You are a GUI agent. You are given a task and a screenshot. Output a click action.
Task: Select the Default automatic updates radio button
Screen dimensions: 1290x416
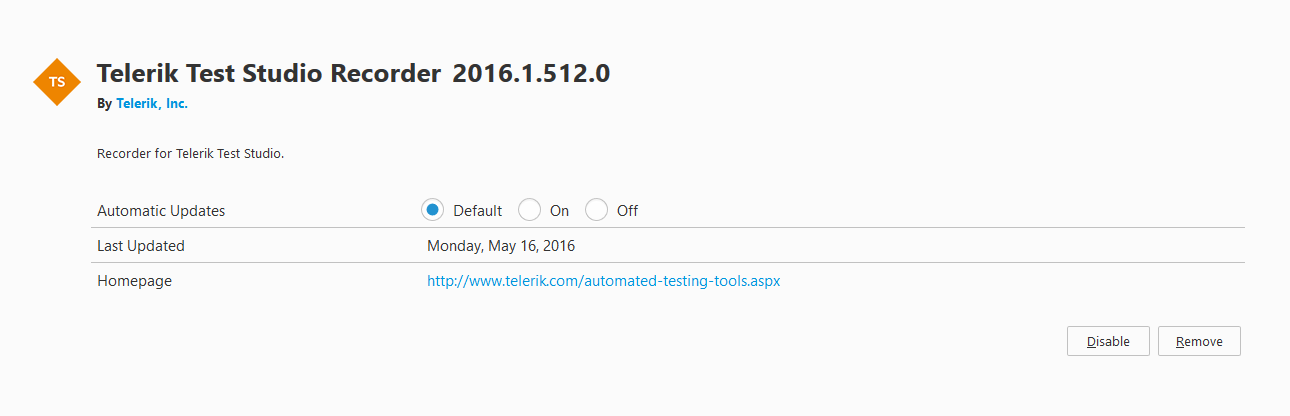pos(433,210)
